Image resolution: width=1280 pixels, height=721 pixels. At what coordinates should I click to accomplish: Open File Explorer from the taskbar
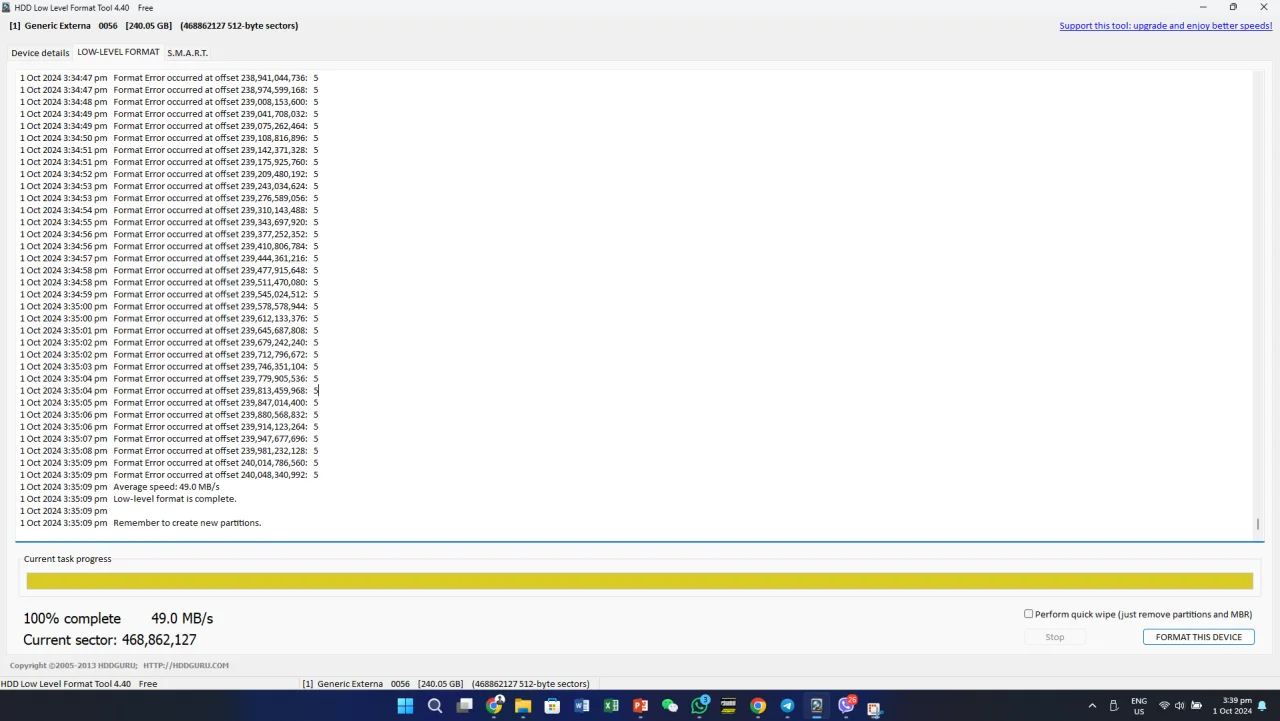(523, 706)
